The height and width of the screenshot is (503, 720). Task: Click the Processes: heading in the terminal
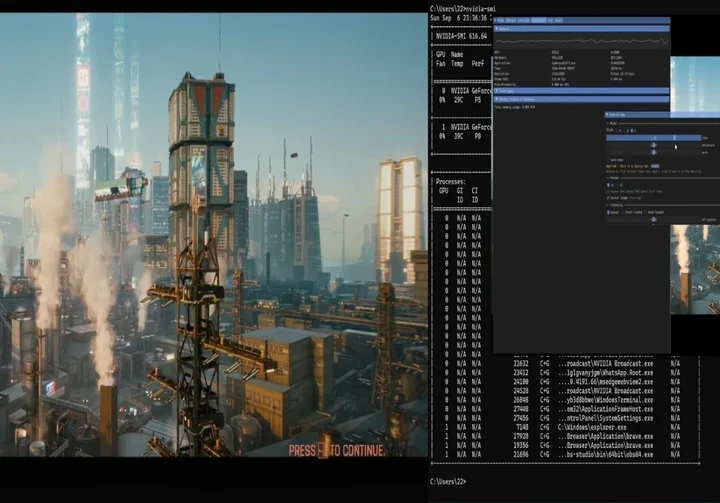(450, 181)
